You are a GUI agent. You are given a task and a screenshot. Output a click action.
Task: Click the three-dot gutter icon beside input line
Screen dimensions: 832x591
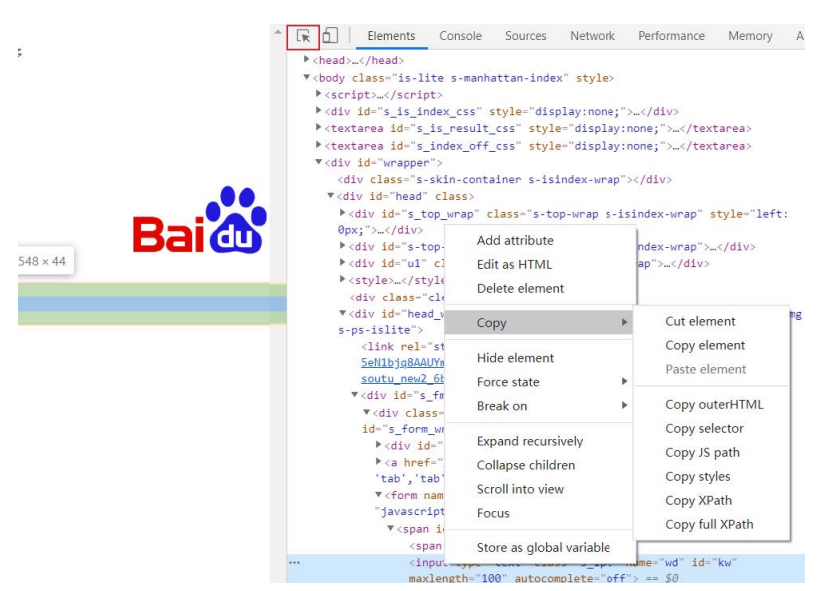click(294, 563)
